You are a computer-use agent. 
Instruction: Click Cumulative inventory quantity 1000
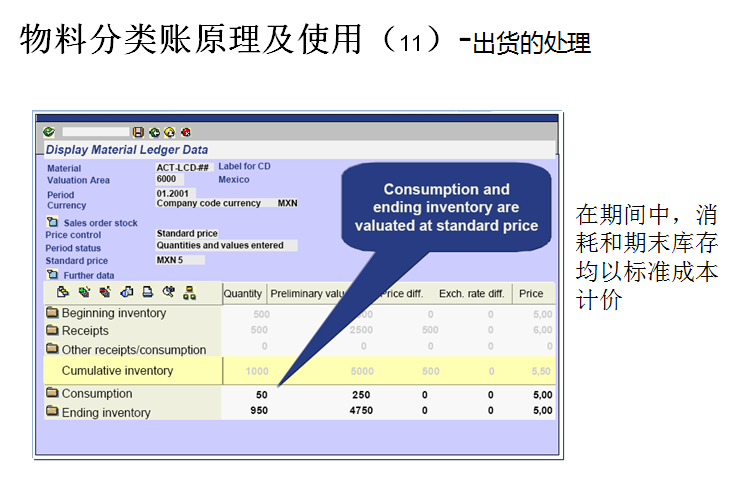click(257, 371)
